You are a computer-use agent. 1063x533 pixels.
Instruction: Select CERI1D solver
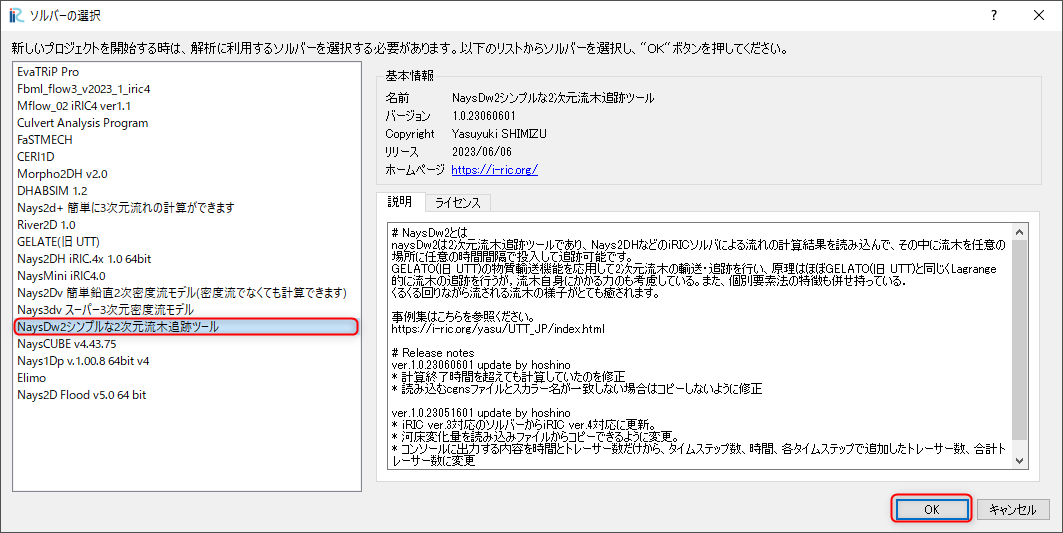[186, 157]
